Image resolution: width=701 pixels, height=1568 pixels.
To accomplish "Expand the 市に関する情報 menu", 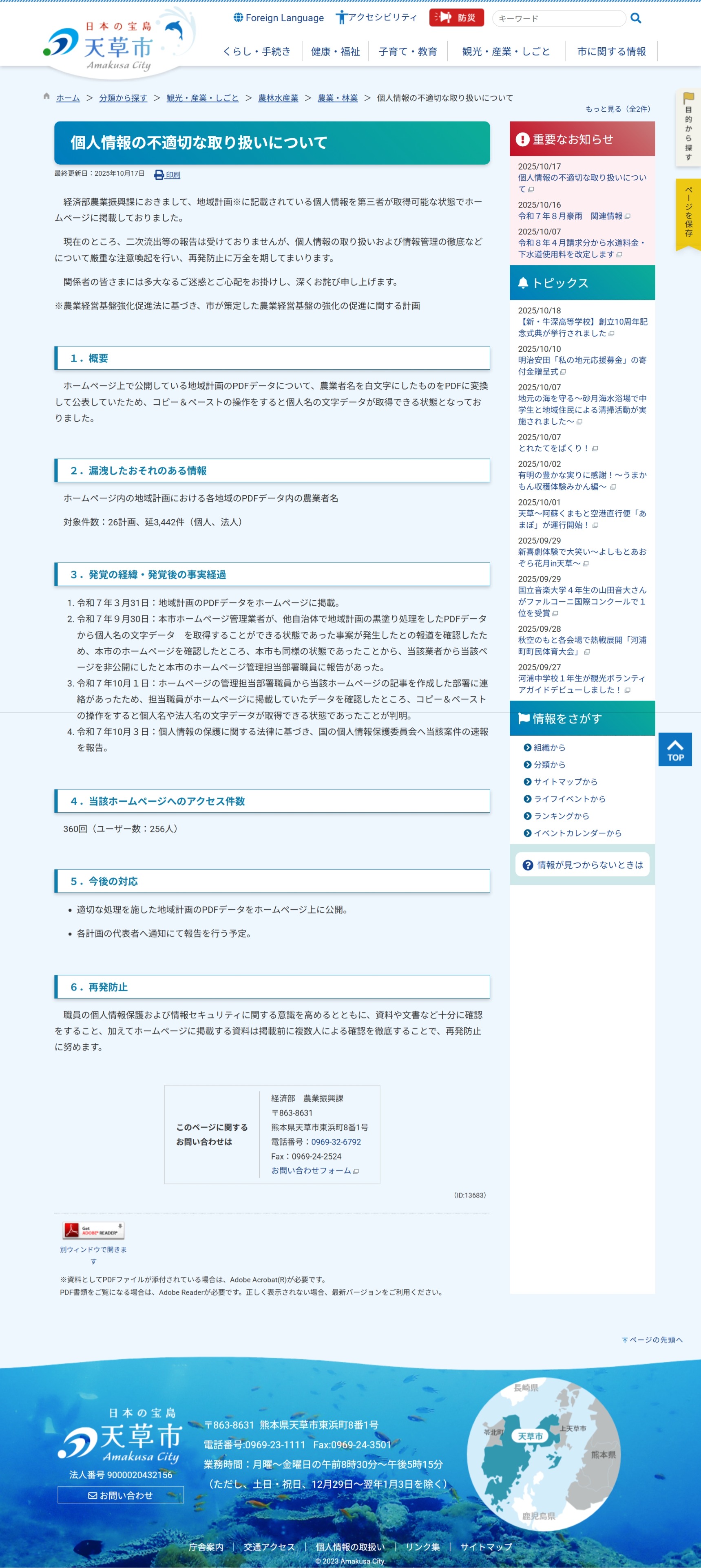I will point(611,52).
